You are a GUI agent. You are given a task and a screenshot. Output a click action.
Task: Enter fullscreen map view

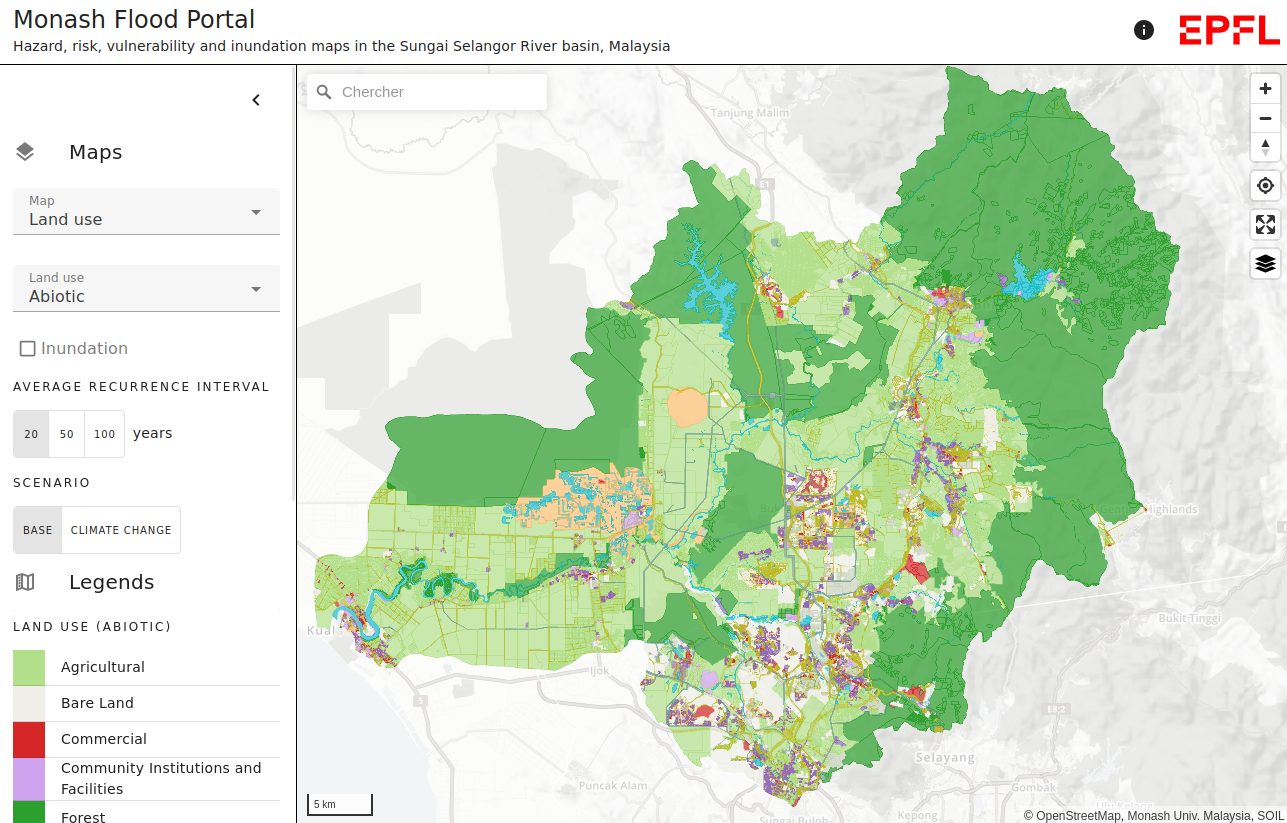[x=1265, y=225]
